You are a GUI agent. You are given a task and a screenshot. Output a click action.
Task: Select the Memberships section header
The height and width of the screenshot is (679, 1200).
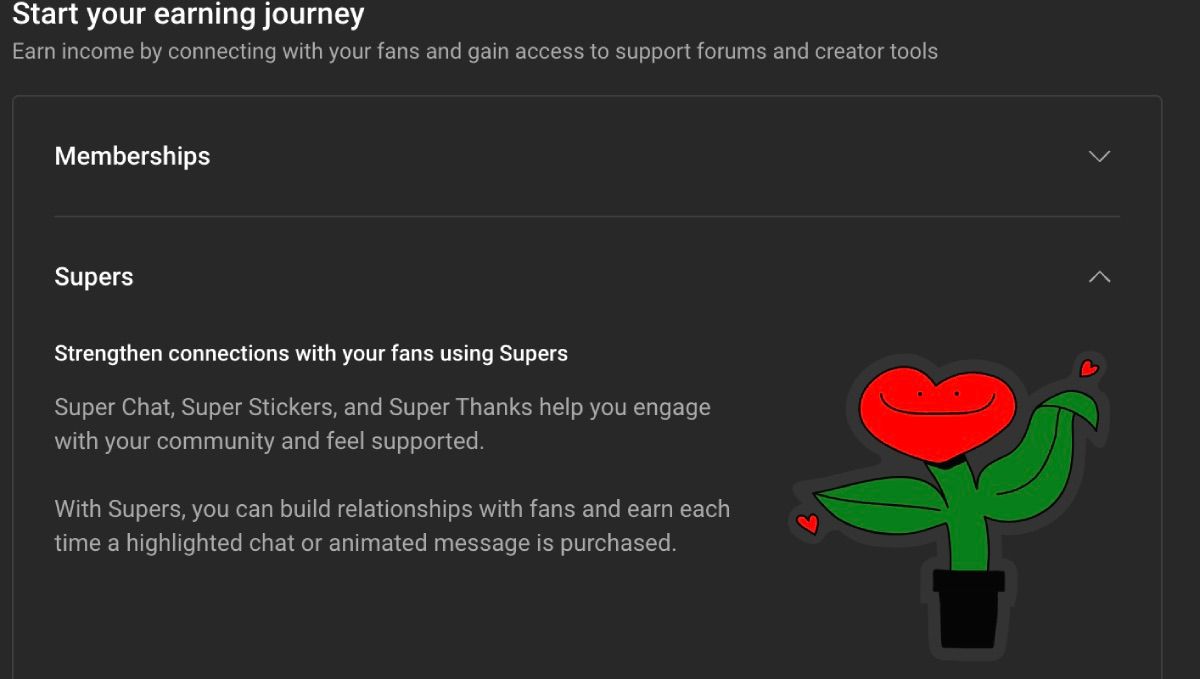click(x=132, y=156)
